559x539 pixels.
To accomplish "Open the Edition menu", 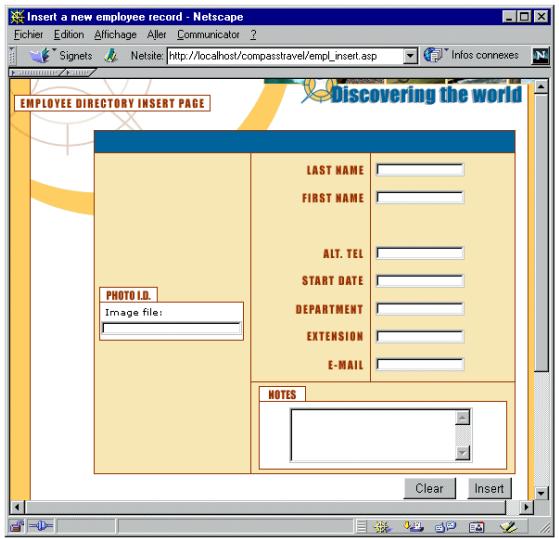I will [x=69, y=35].
